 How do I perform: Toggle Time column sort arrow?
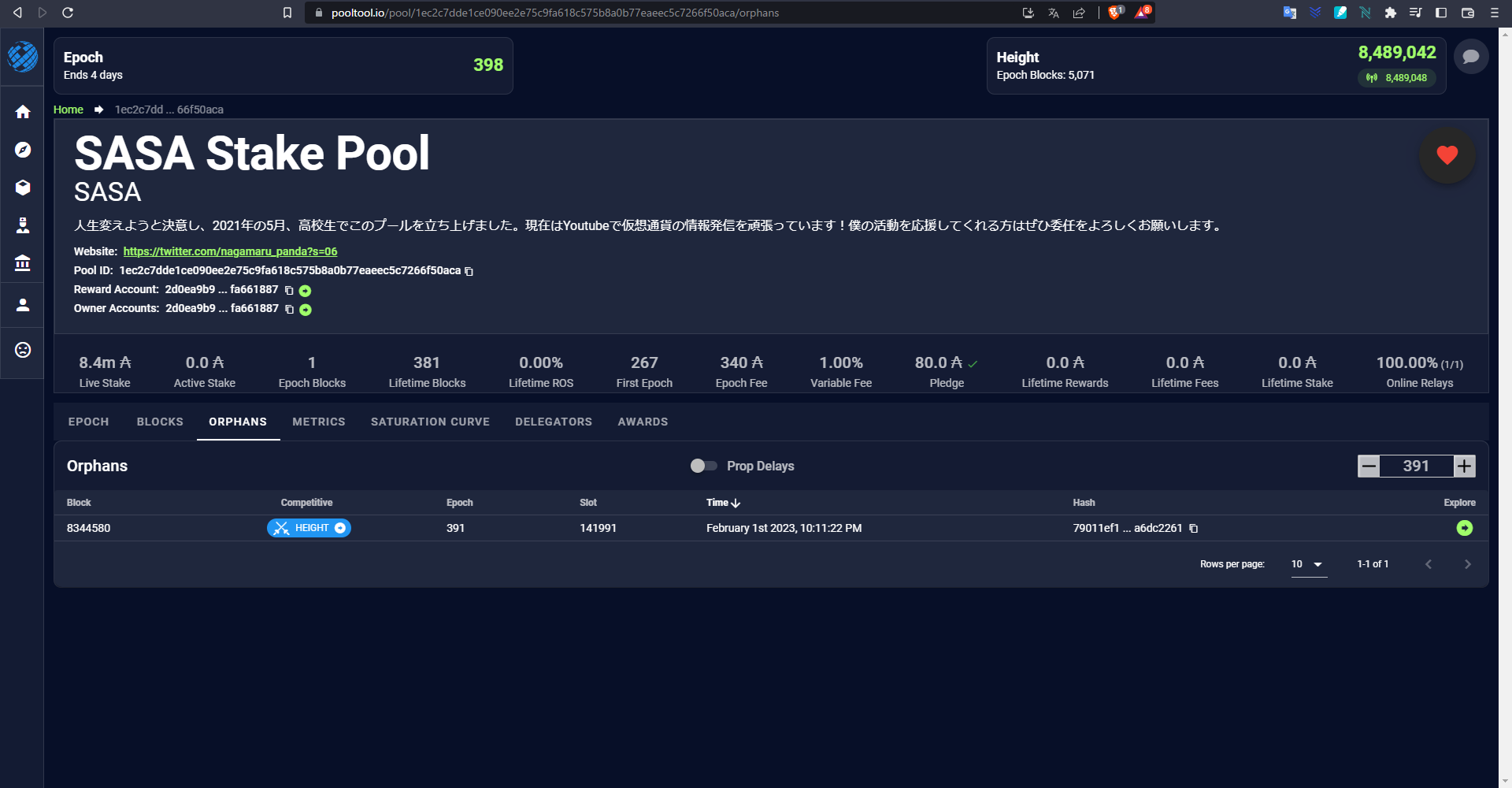pos(736,502)
